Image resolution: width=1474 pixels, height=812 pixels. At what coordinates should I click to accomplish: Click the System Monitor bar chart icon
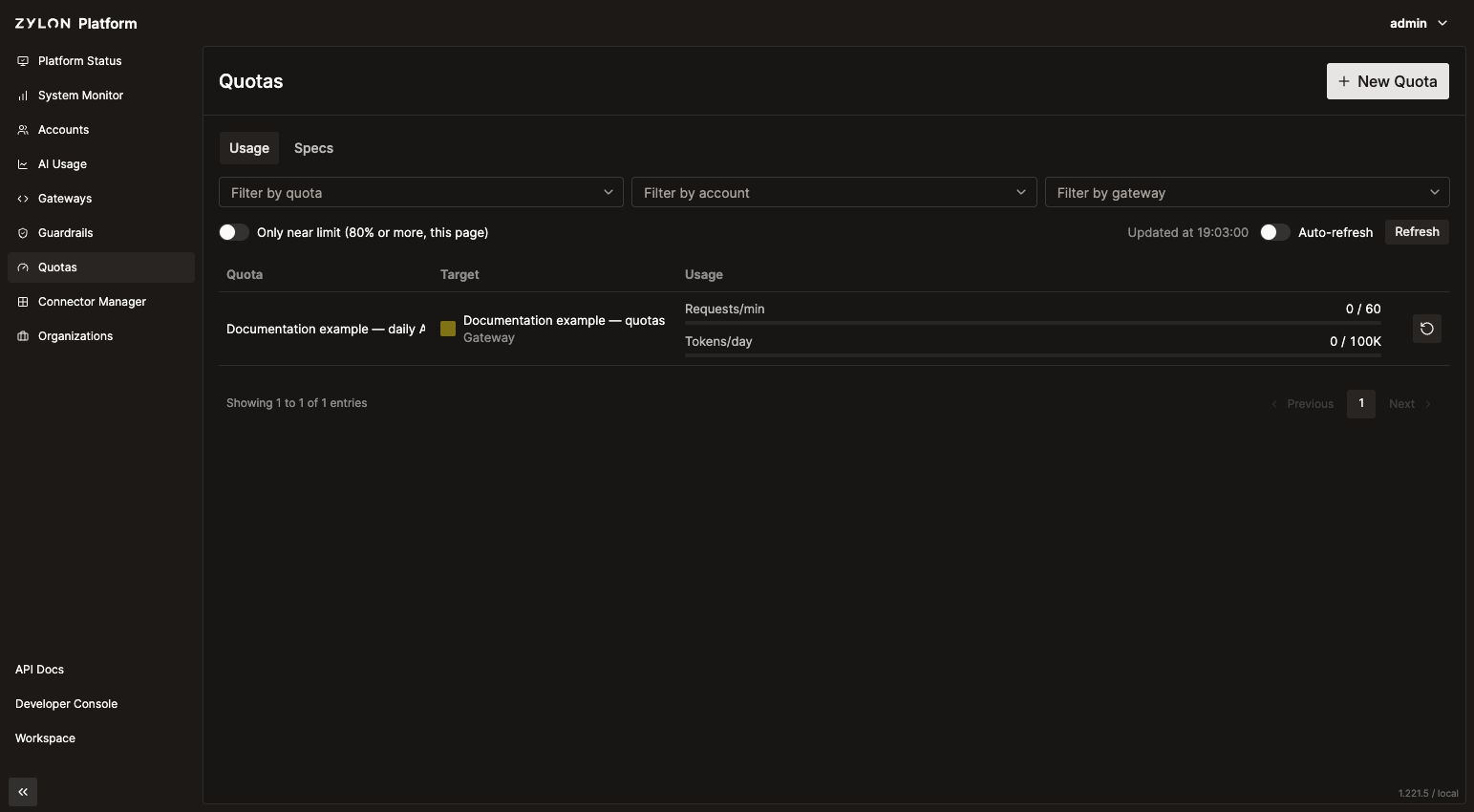pos(23,96)
